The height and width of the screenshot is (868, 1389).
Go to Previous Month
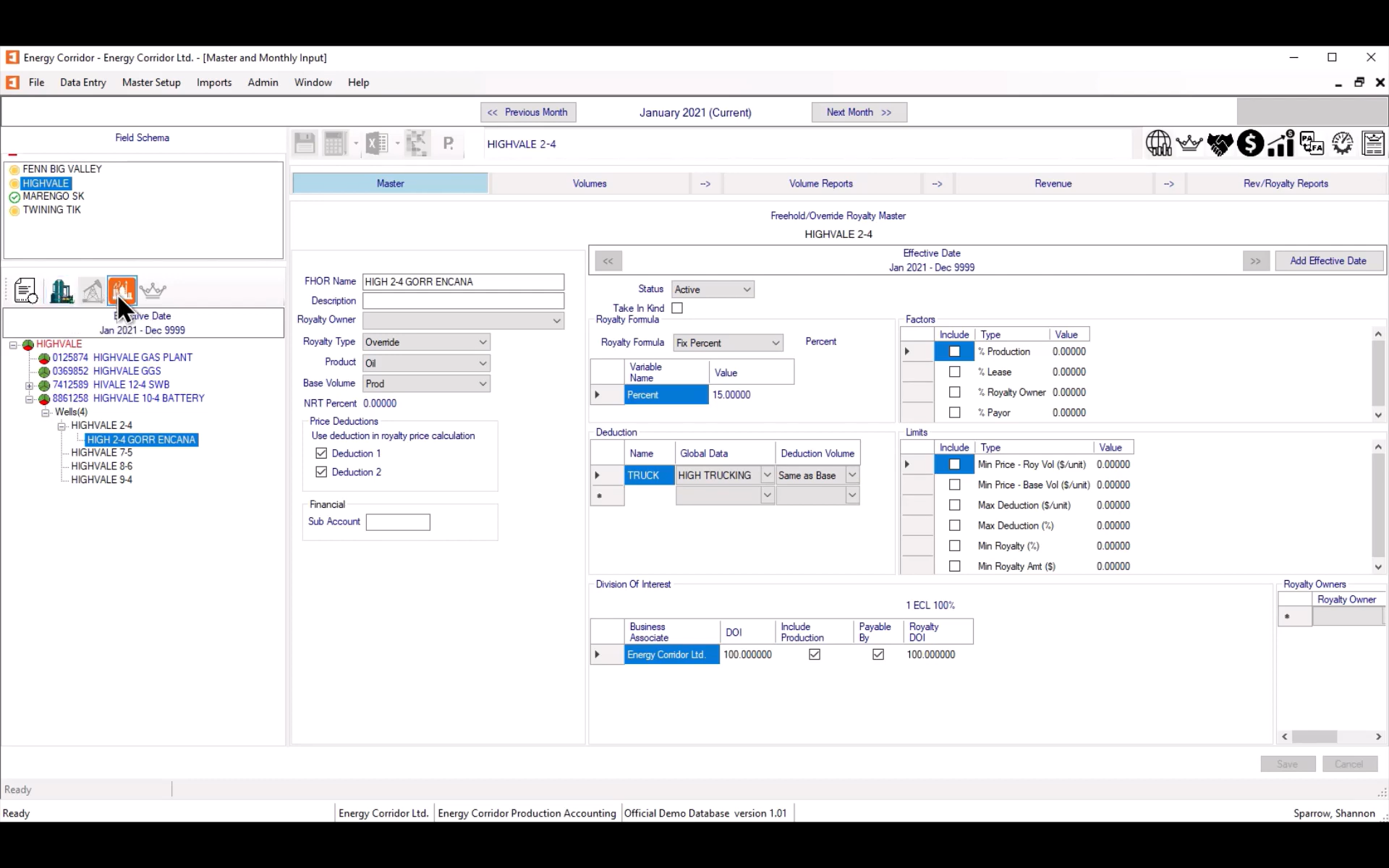[528, 112]
